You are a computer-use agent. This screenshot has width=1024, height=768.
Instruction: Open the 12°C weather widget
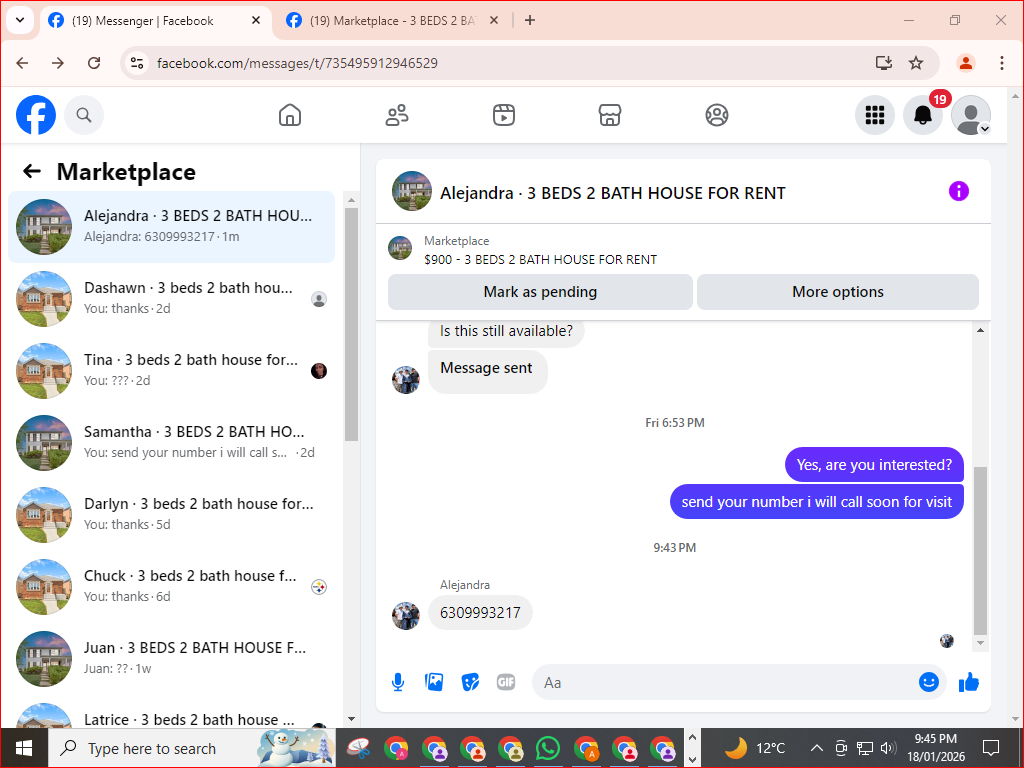click(755, 748)
